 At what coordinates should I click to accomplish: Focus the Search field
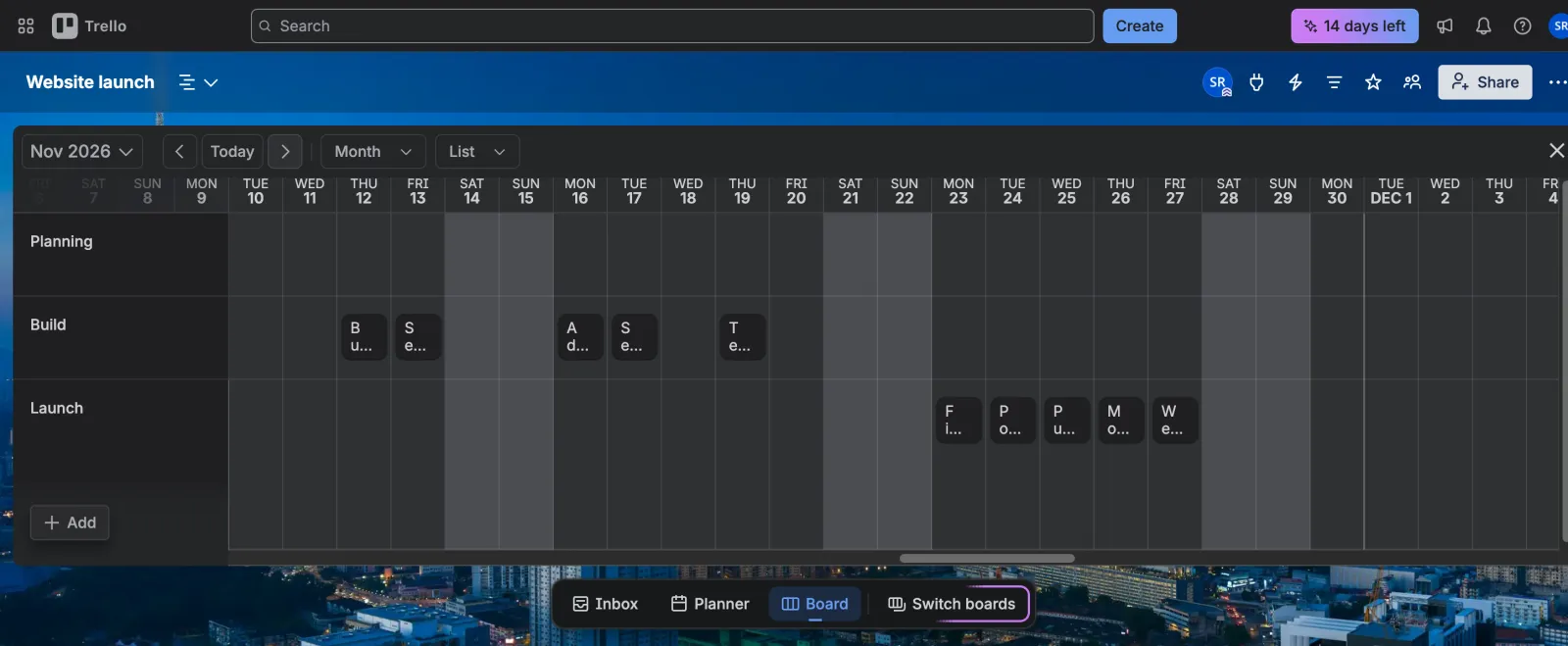672,26
